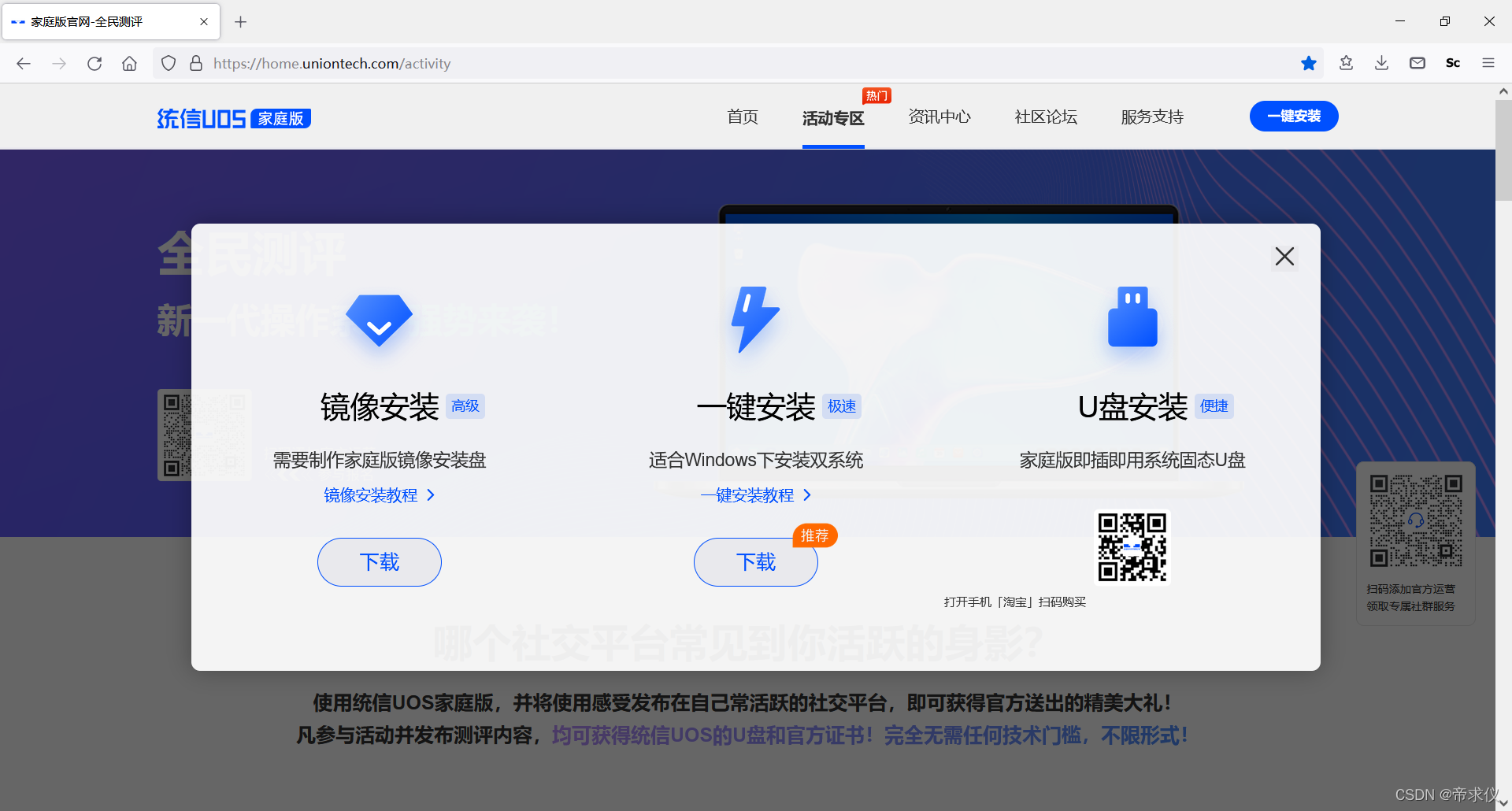Click the 镜像安装 heading
Screen dimensions: 1512x811
(x=380, y=407)
